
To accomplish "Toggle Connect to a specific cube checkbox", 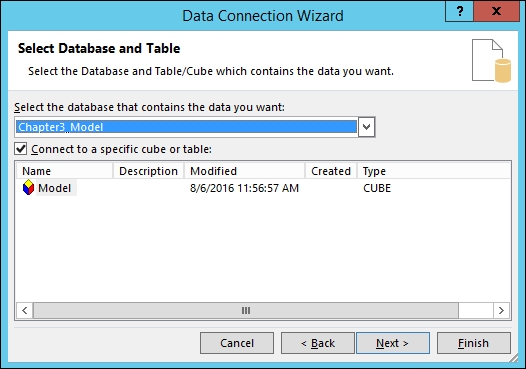I will pyautogui.click(x=21, y=149).
